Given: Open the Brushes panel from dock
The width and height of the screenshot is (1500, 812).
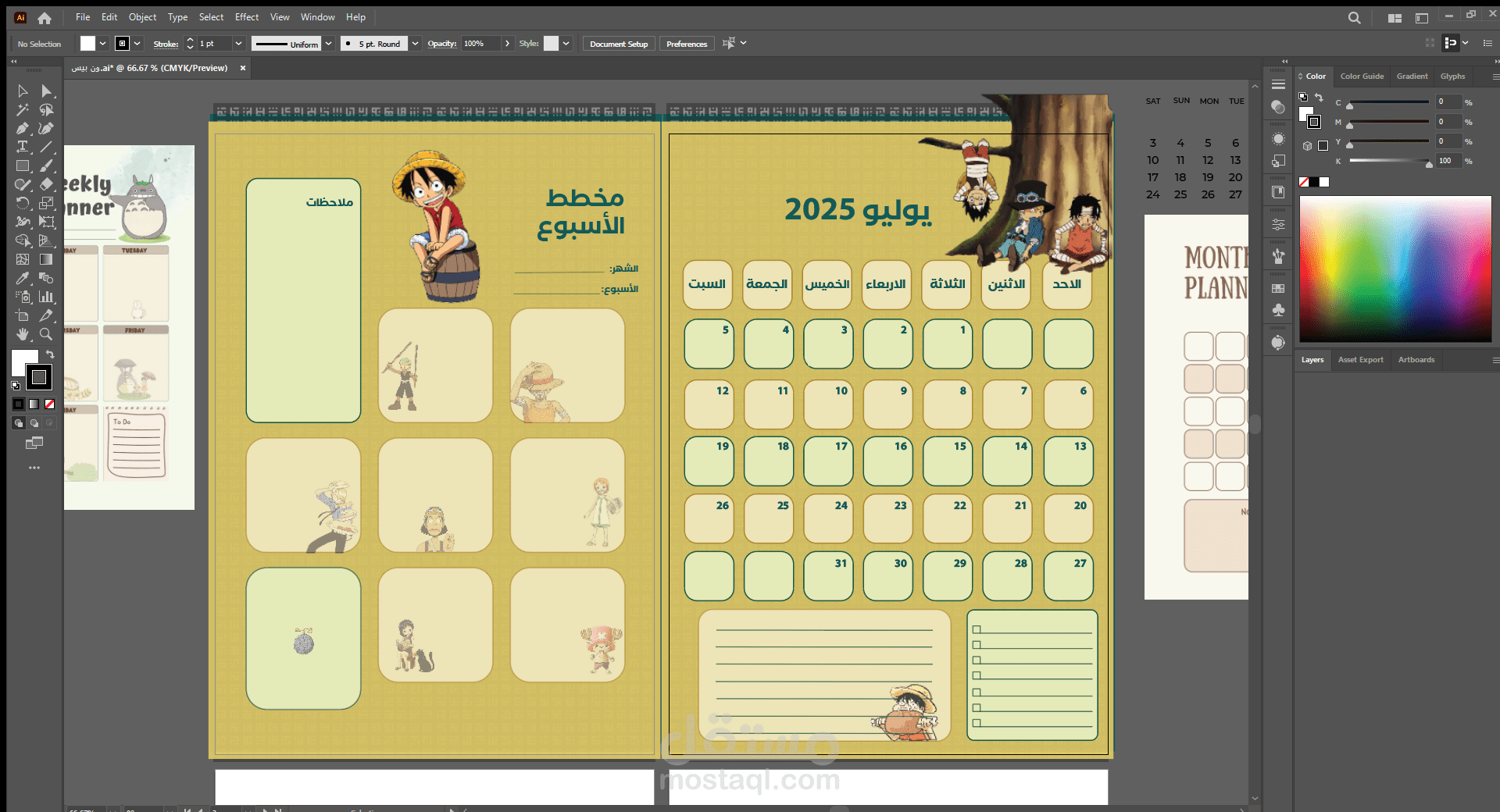Looking at the screenshot, I should point(1278,255).
